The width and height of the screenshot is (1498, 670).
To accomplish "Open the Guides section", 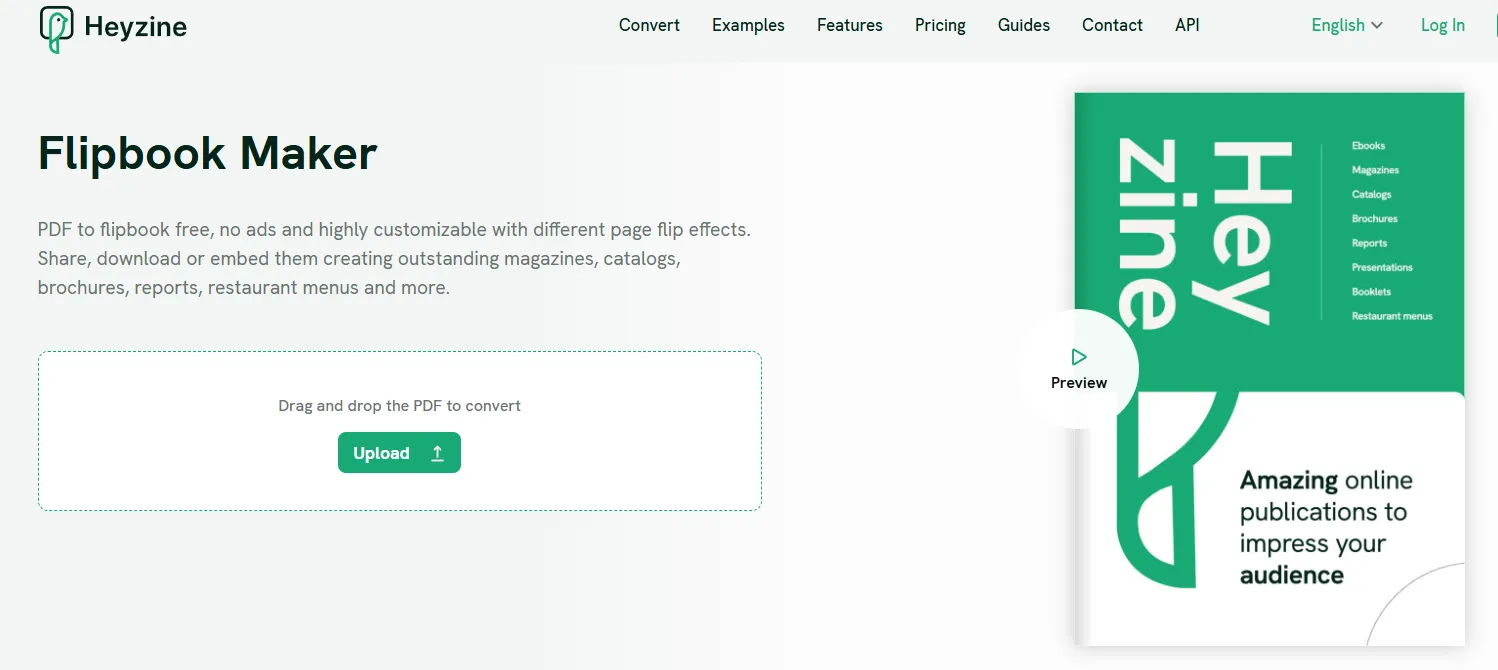I will pos(1023,26).
